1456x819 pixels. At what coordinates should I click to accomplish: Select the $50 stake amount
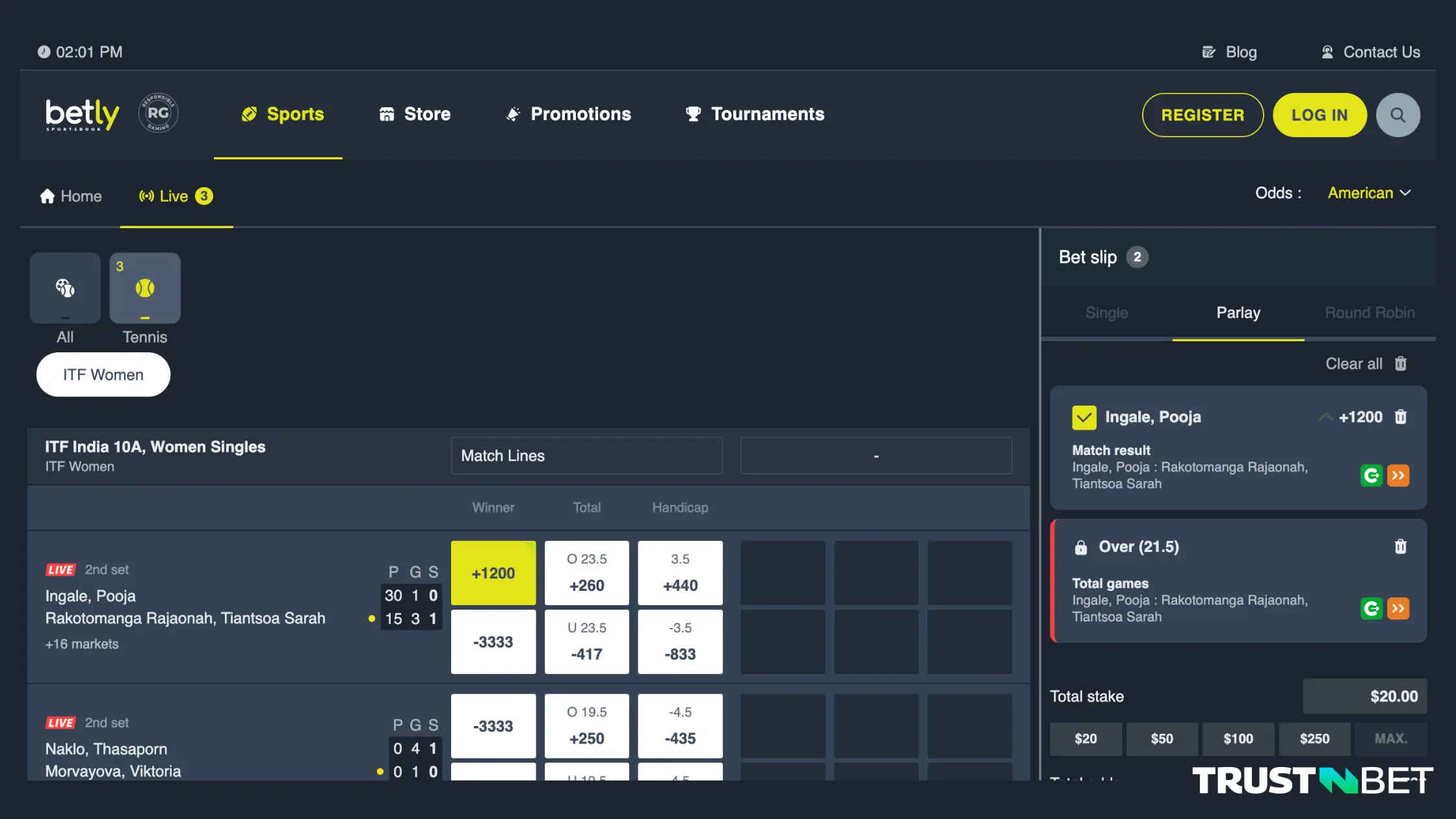click(1162, 737)
